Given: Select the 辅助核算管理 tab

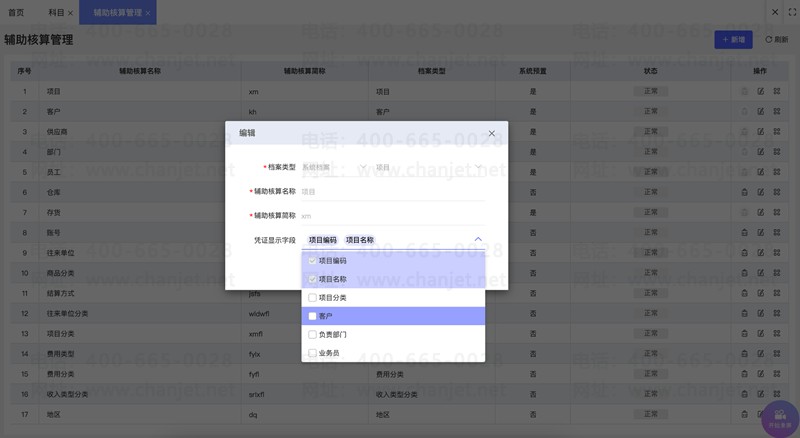Looking at the screenshot, I should coord(117,12).
